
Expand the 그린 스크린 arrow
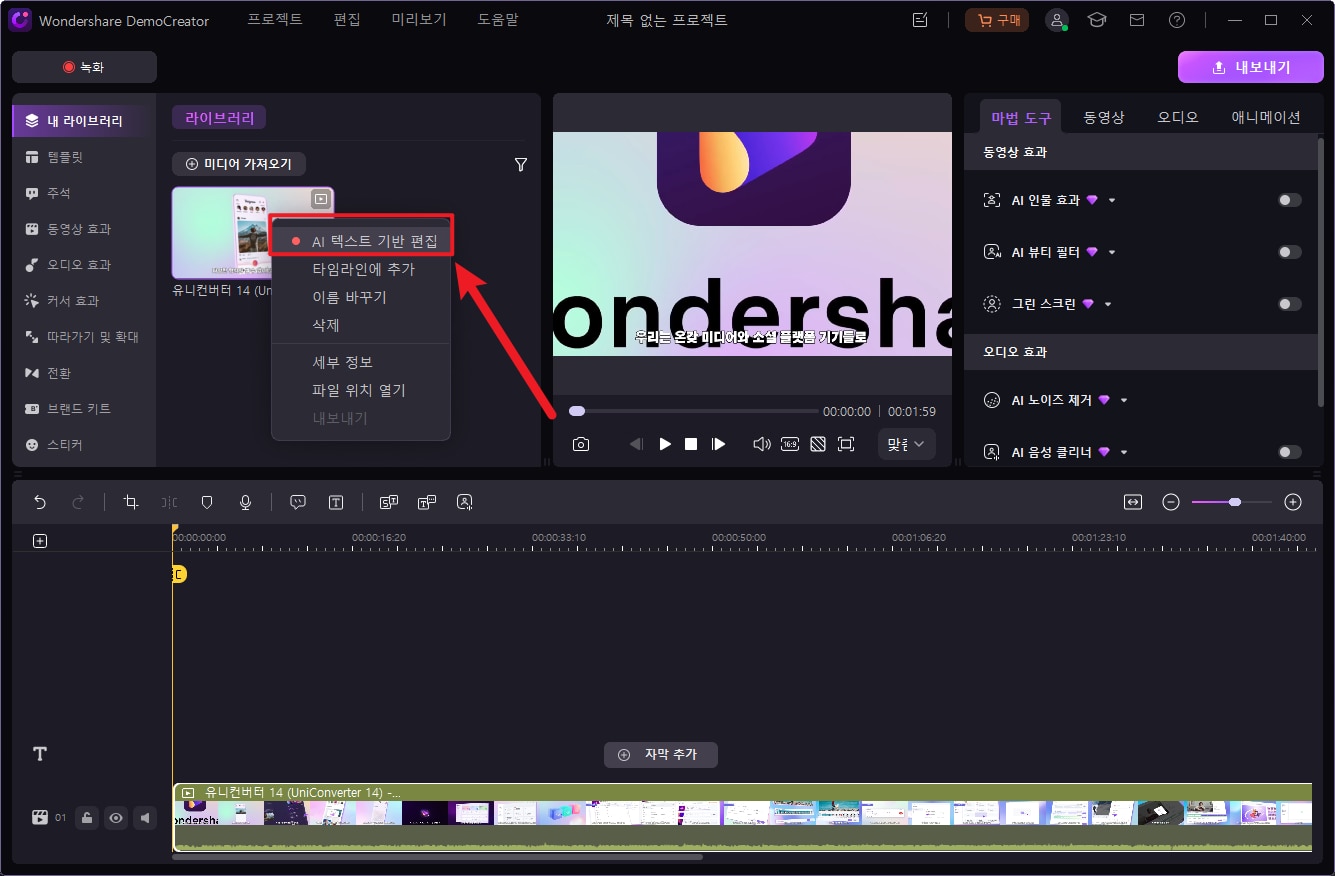(1108, 305)
